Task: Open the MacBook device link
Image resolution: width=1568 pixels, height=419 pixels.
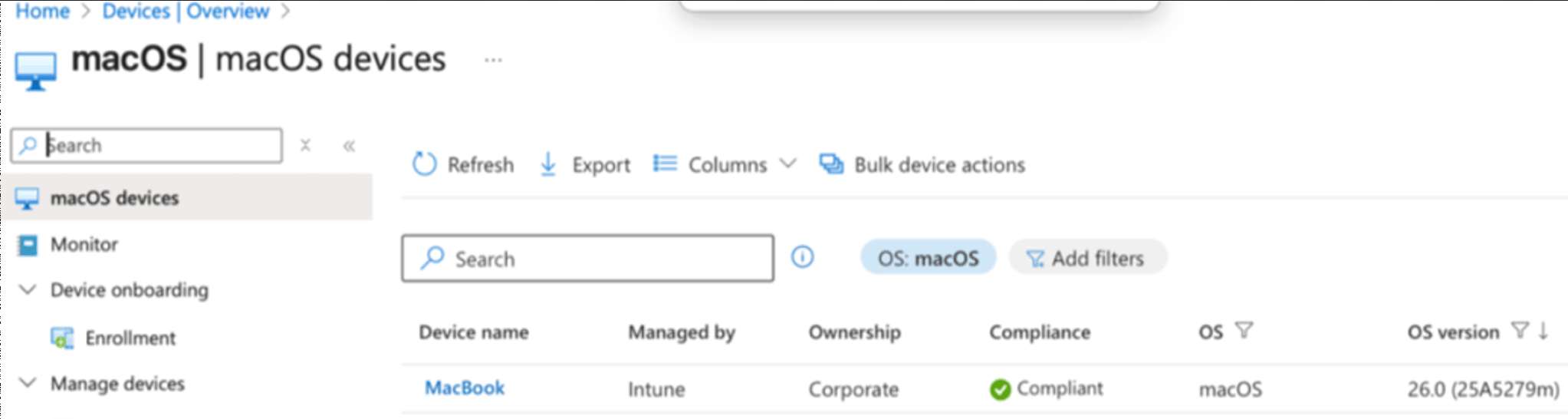Action: (465, 388)
